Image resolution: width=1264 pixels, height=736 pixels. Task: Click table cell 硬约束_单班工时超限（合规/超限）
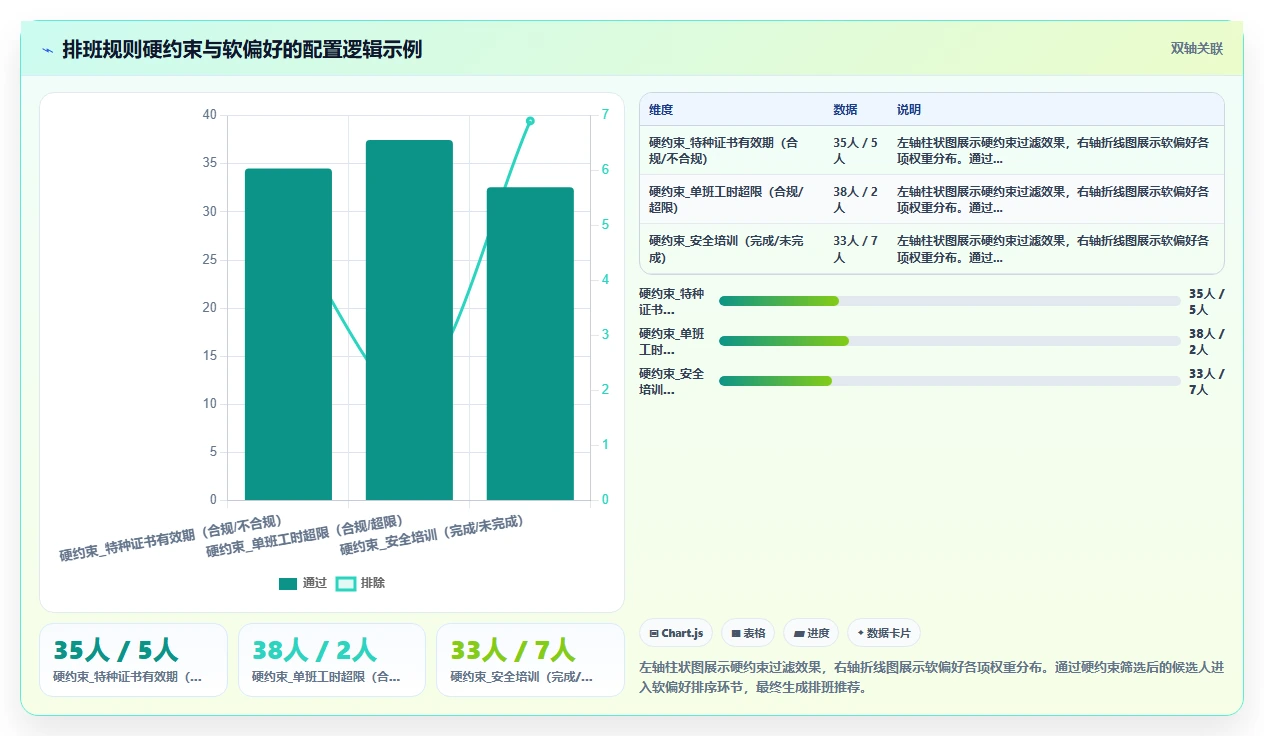tap(732, 199)
